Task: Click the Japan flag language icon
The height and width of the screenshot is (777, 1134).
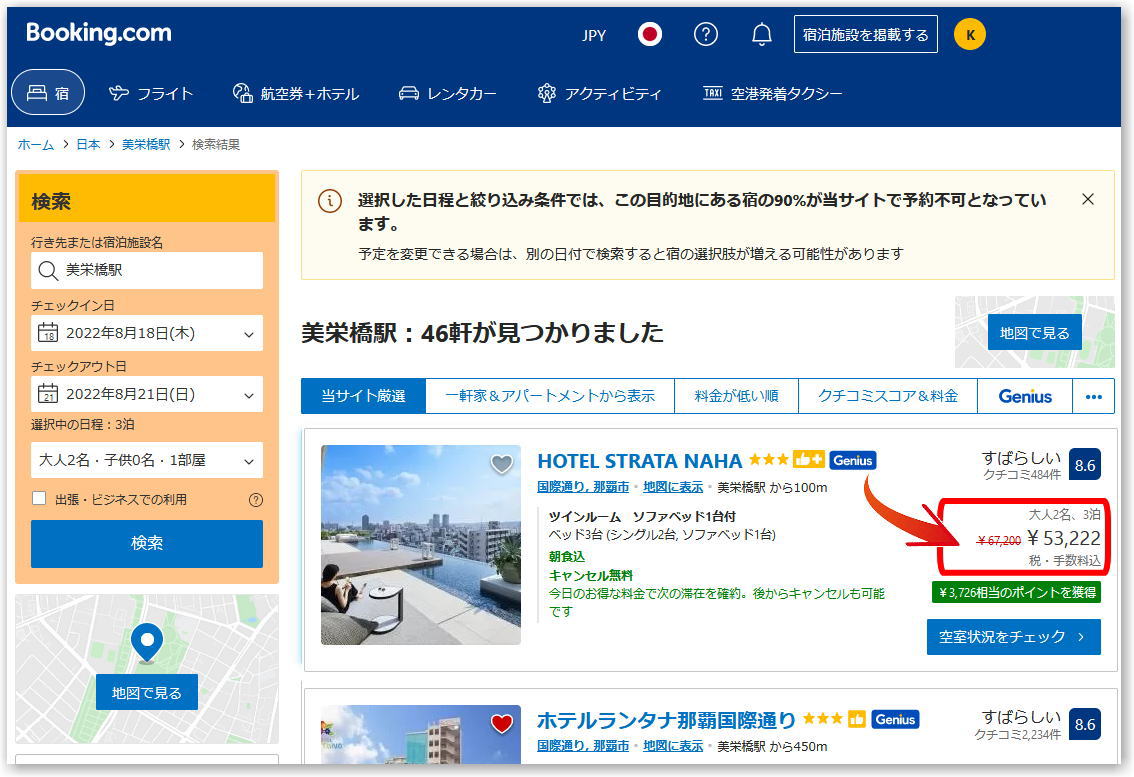Action: tap(649, 34)
